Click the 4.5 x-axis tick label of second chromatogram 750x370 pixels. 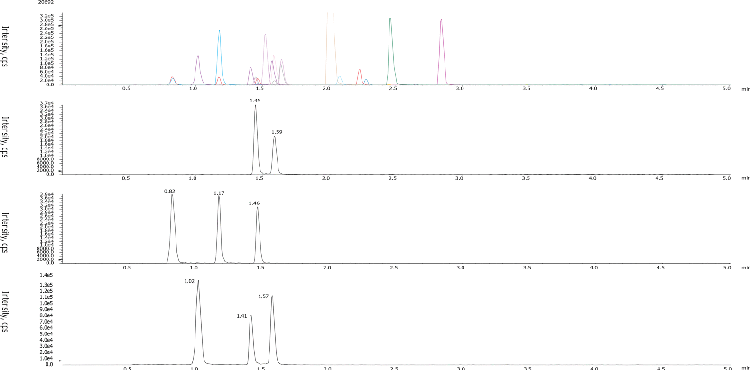coord(660,178)
